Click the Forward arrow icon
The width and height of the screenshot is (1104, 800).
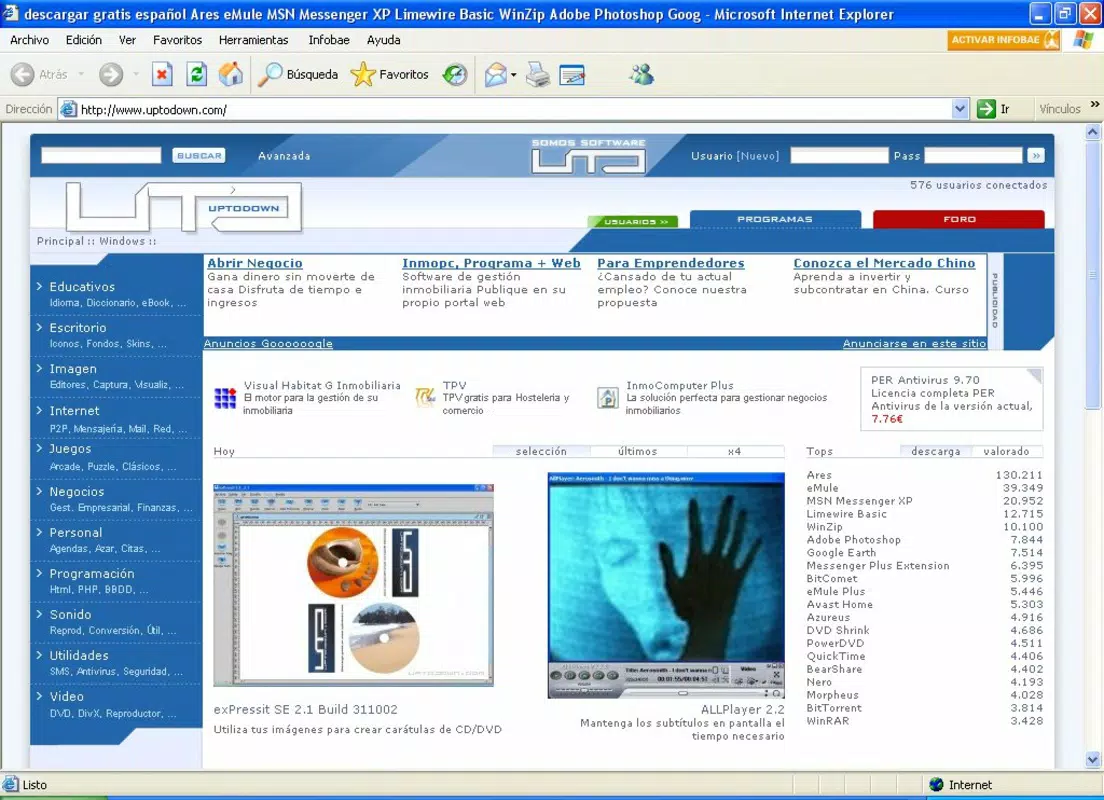111,74
